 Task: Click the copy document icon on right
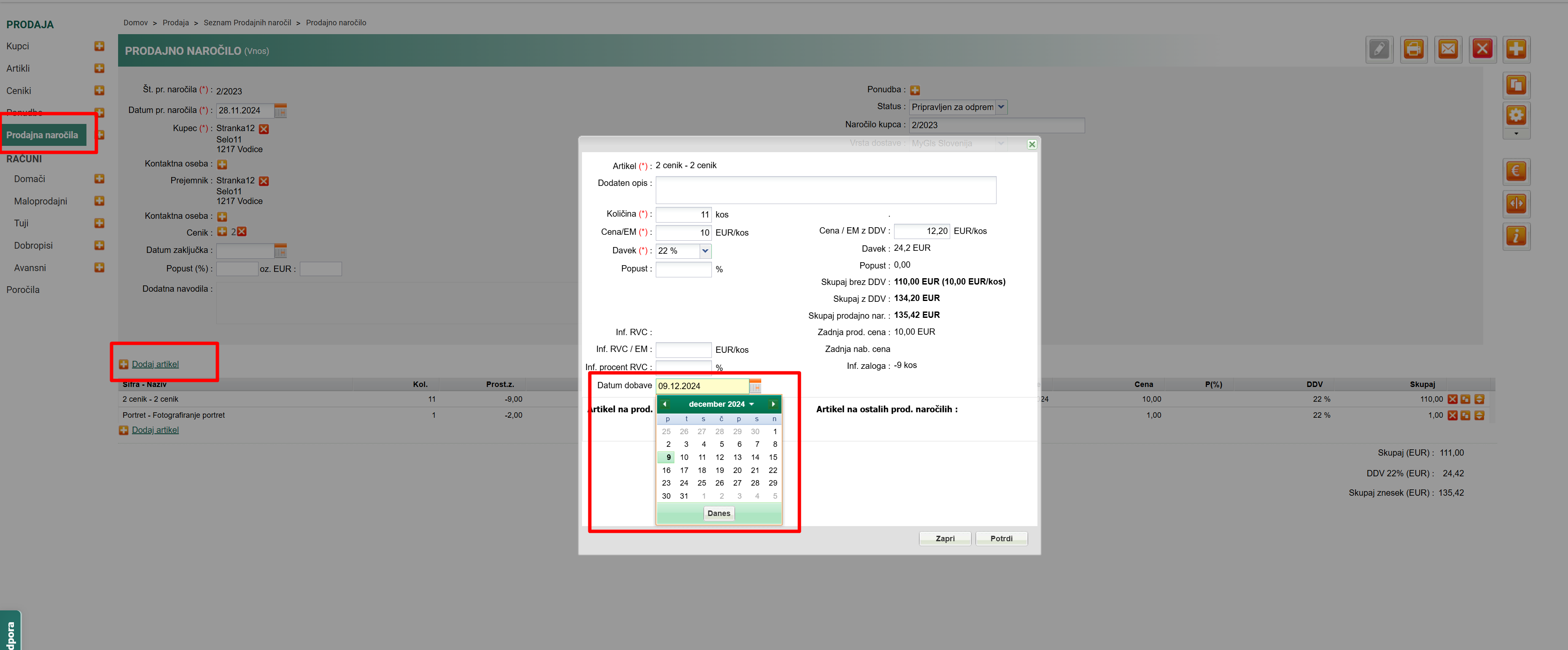click(x=1516, y=85)
